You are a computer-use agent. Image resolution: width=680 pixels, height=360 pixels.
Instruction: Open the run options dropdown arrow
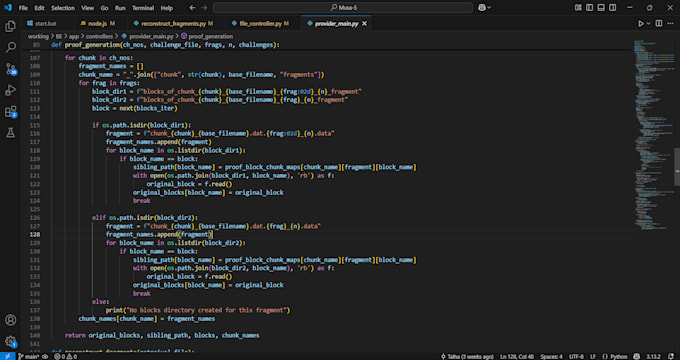point(649,23)
